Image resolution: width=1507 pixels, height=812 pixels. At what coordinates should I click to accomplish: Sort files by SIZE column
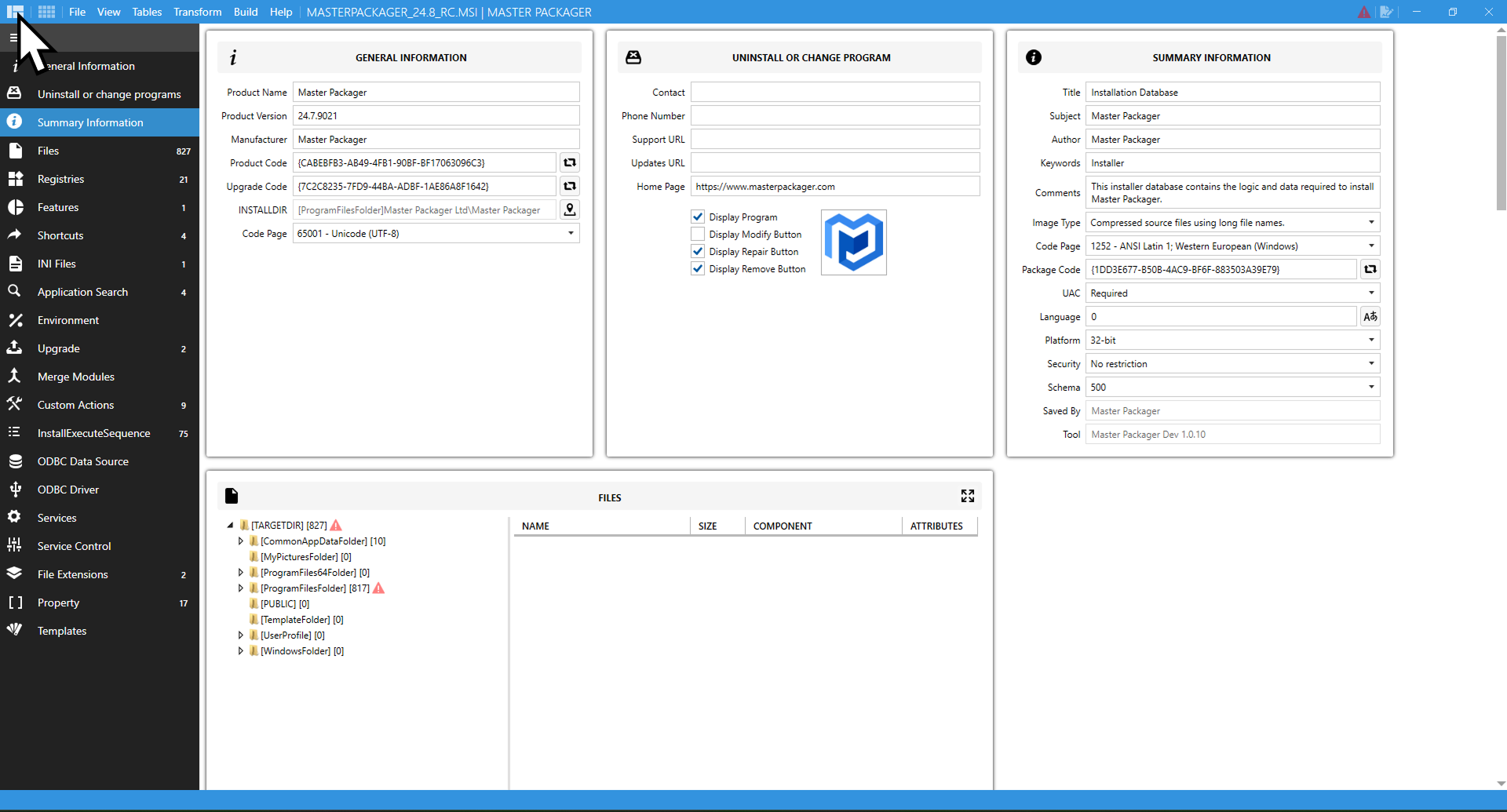coord(717,526)
